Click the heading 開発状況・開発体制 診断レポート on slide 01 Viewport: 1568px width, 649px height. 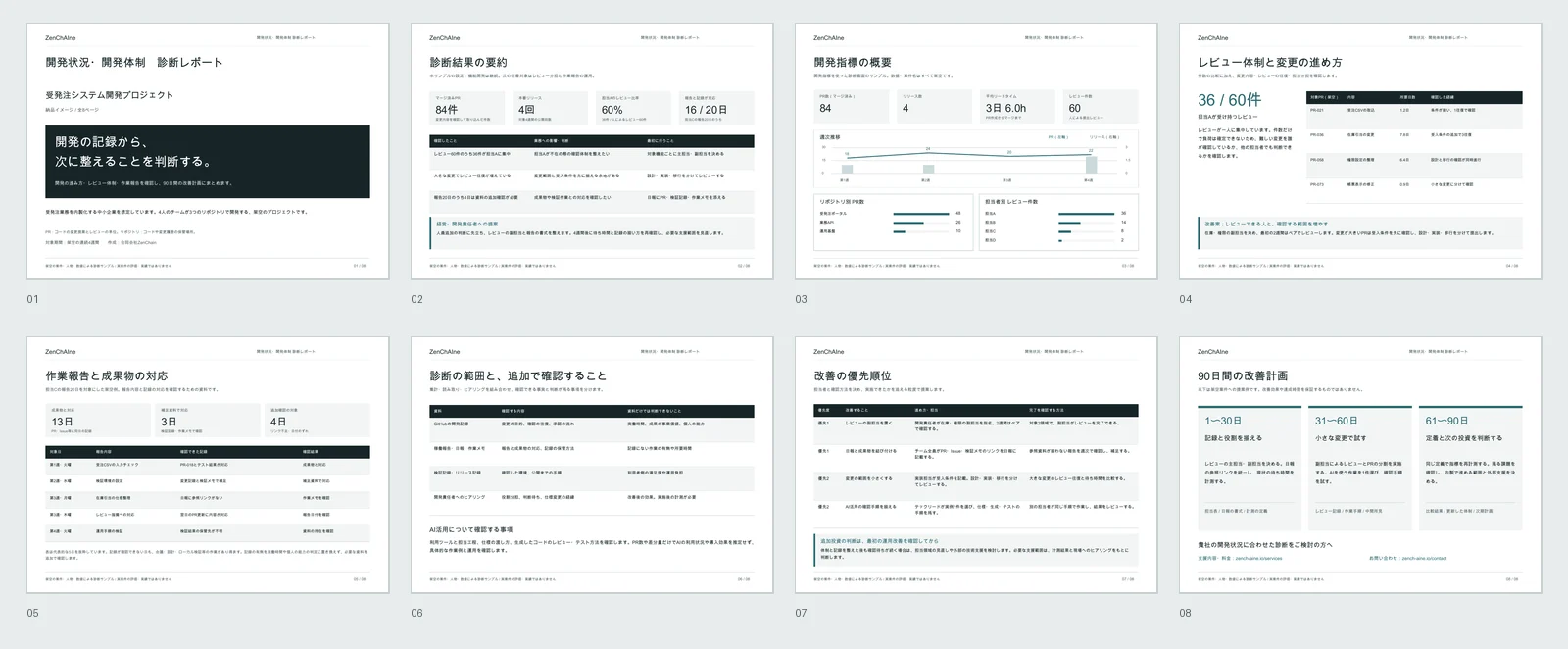134,62
